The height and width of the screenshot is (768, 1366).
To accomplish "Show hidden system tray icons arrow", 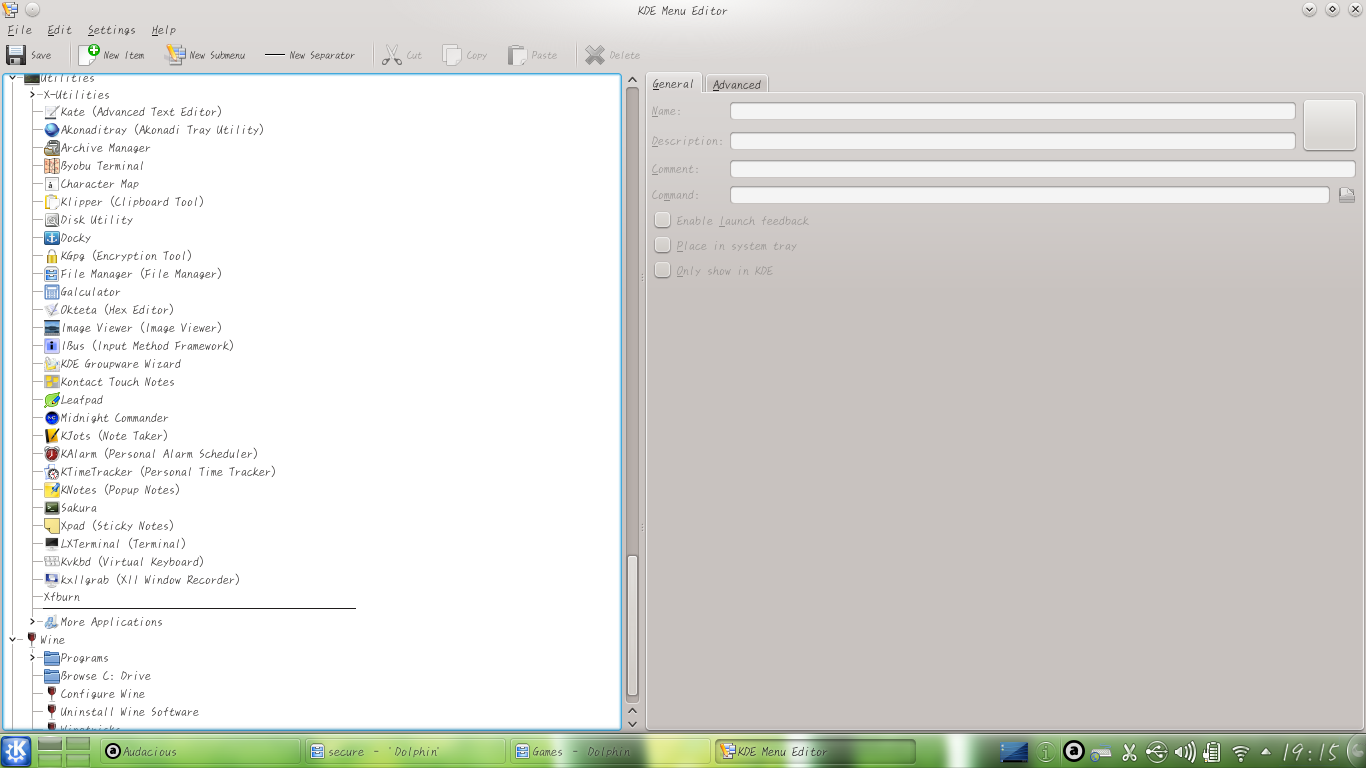I will coord(1266,752).
